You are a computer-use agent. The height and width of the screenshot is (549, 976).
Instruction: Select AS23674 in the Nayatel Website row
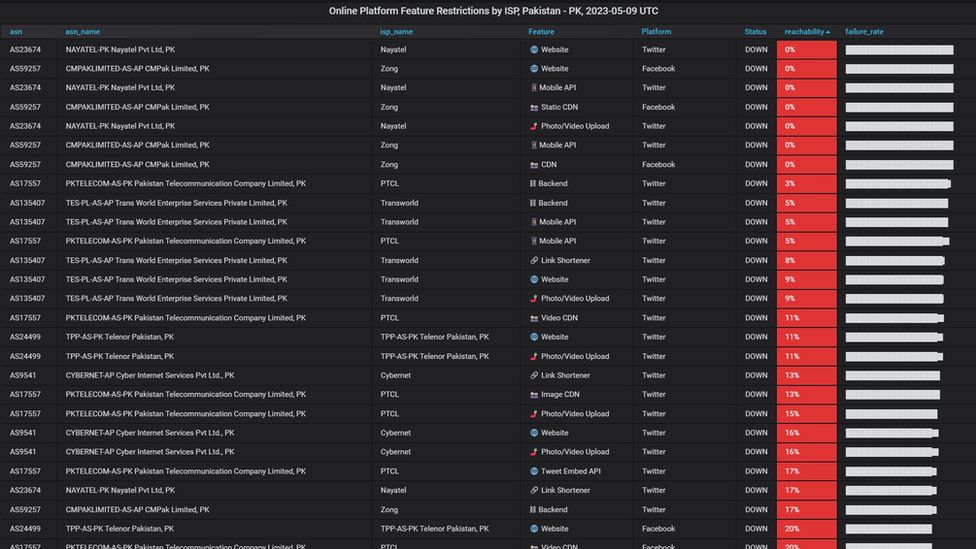pos(25,50)
